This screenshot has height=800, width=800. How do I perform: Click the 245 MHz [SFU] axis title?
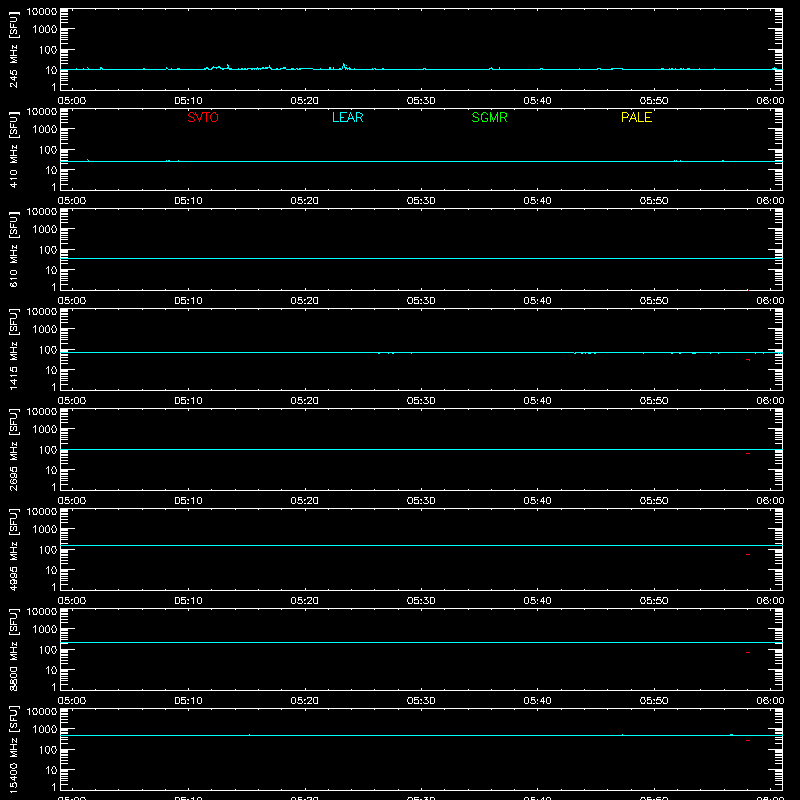pyautogui.click(x=14, y=49)
